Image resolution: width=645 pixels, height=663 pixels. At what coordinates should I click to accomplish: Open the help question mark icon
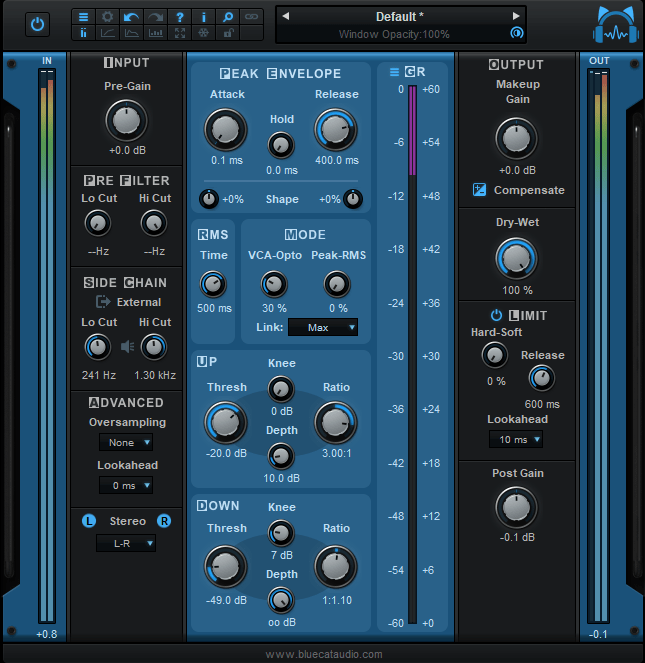tap(179, 17)
